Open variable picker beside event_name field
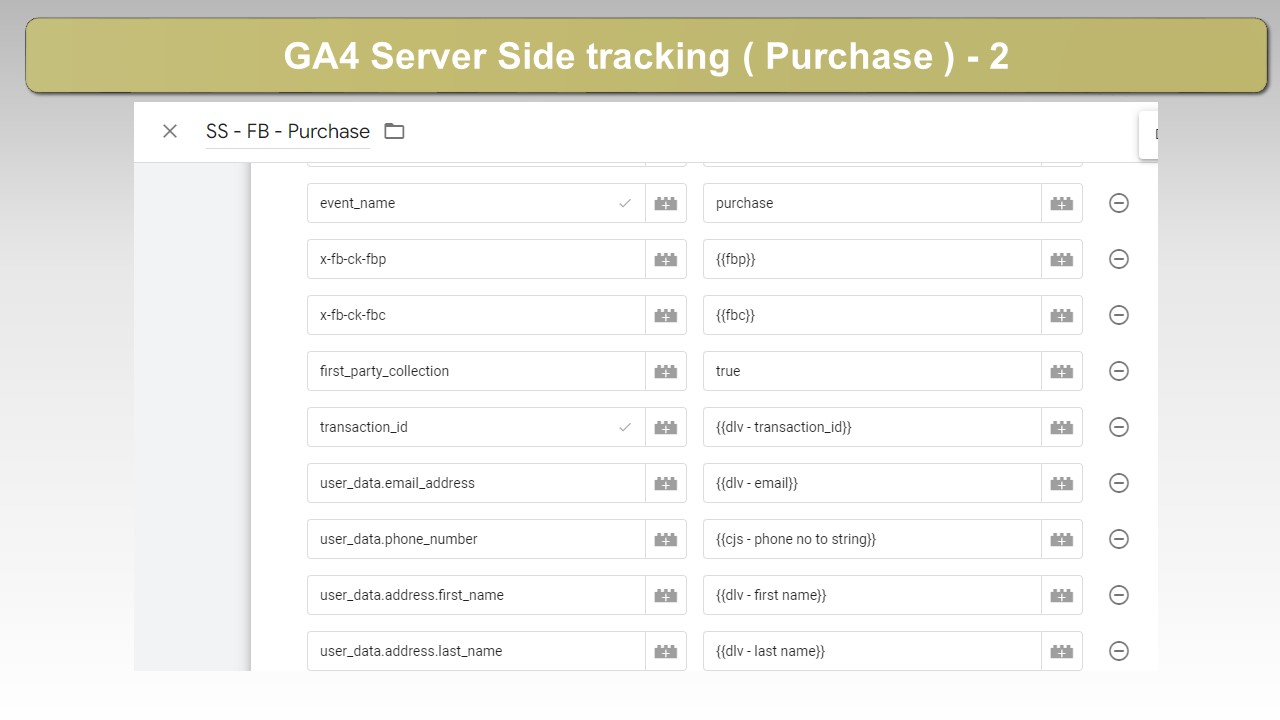 [666, 203]
